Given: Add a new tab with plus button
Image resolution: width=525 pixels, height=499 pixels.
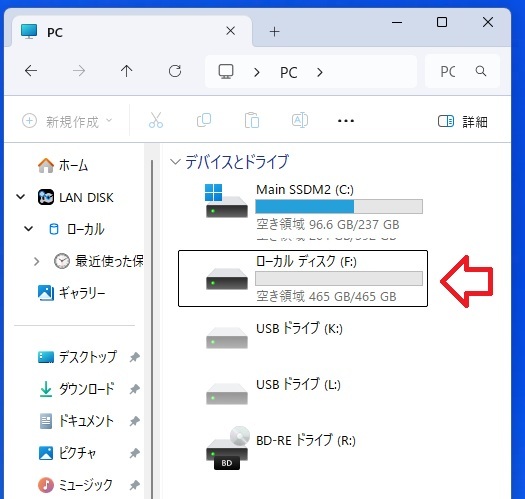Looking at the screenshot, I should click(x=275, y=32).
